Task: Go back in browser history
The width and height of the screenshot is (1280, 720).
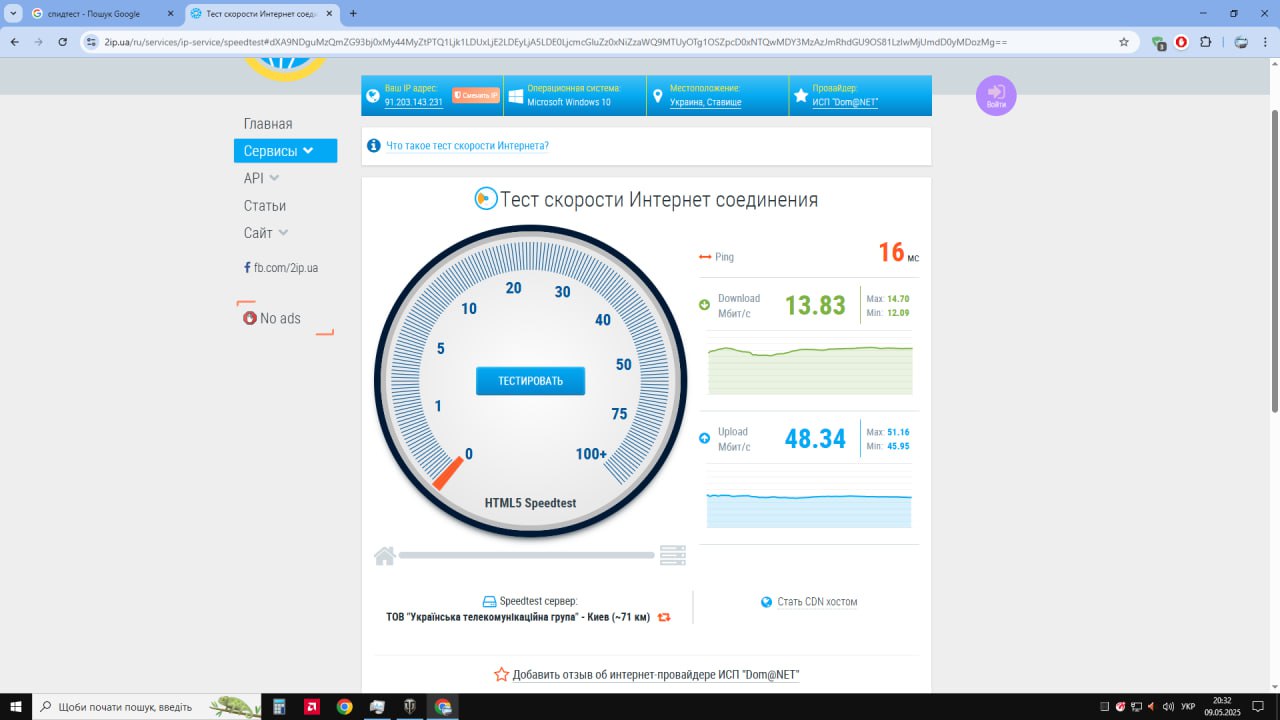Action: pos(14,42)
